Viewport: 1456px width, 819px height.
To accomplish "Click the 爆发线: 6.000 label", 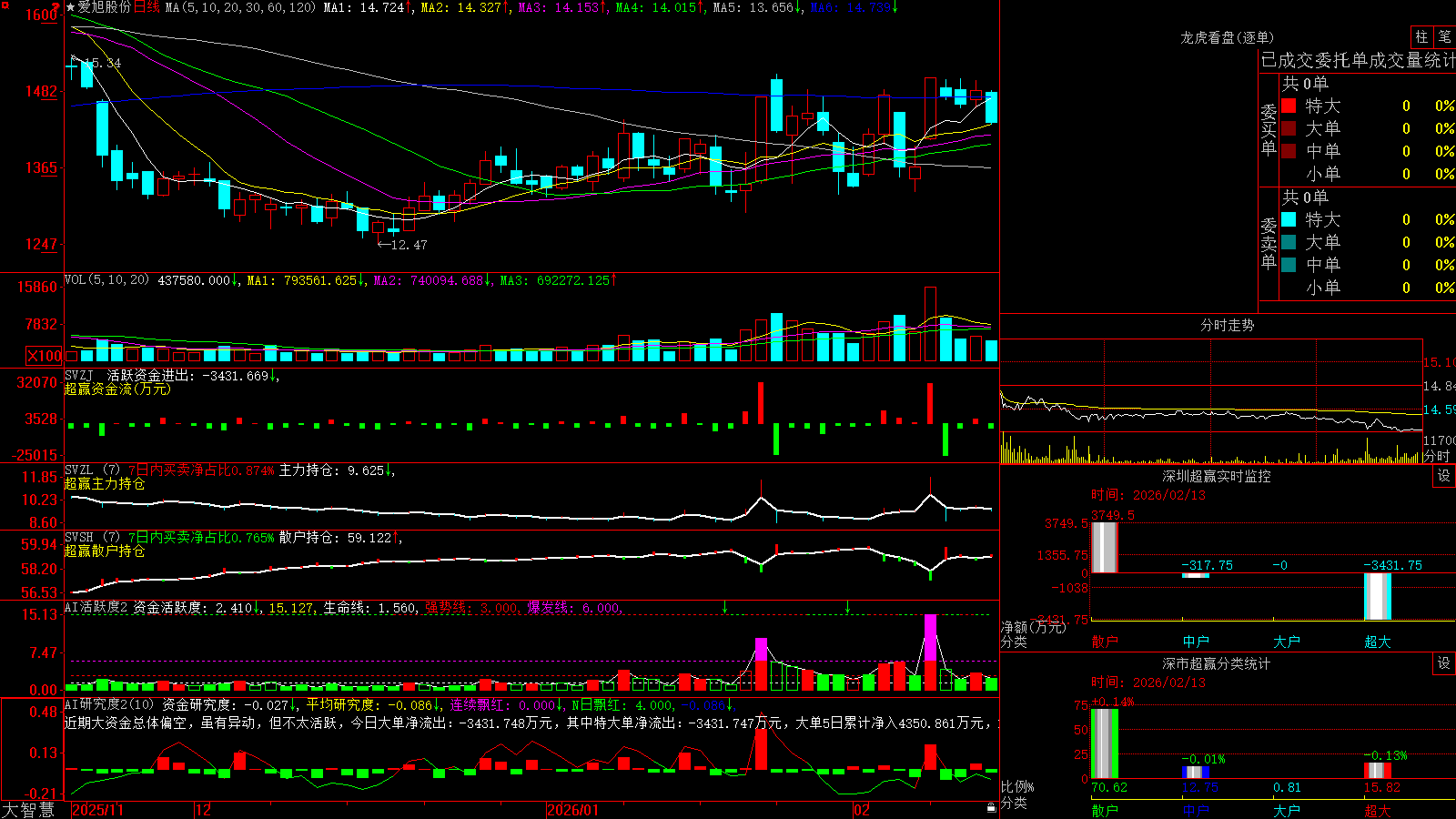I will click(x=573, y=608).
